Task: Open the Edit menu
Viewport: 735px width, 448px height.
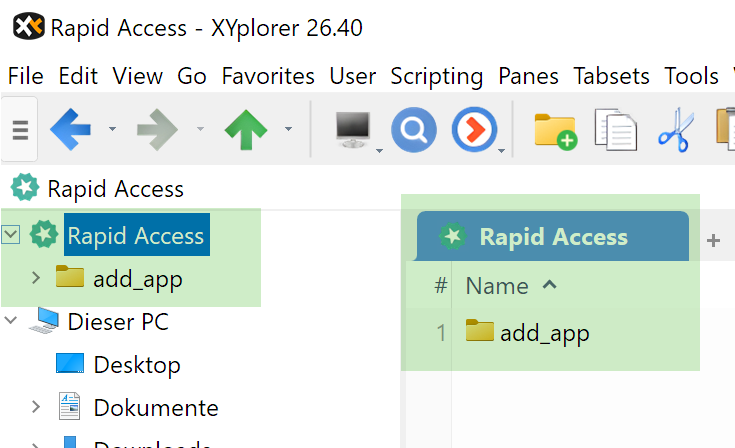Action: (78, 76)
